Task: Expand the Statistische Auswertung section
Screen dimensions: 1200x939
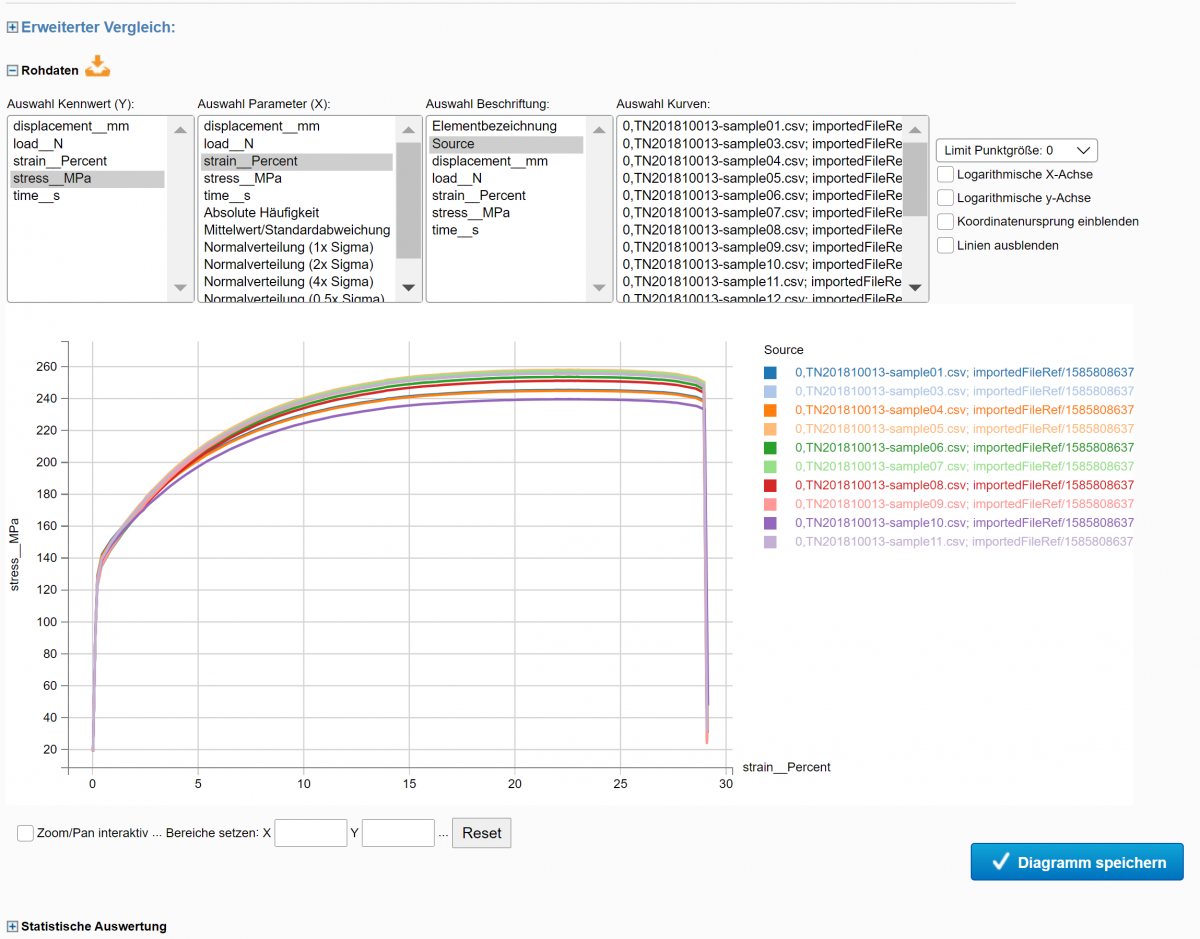Action: coord(12,927)
